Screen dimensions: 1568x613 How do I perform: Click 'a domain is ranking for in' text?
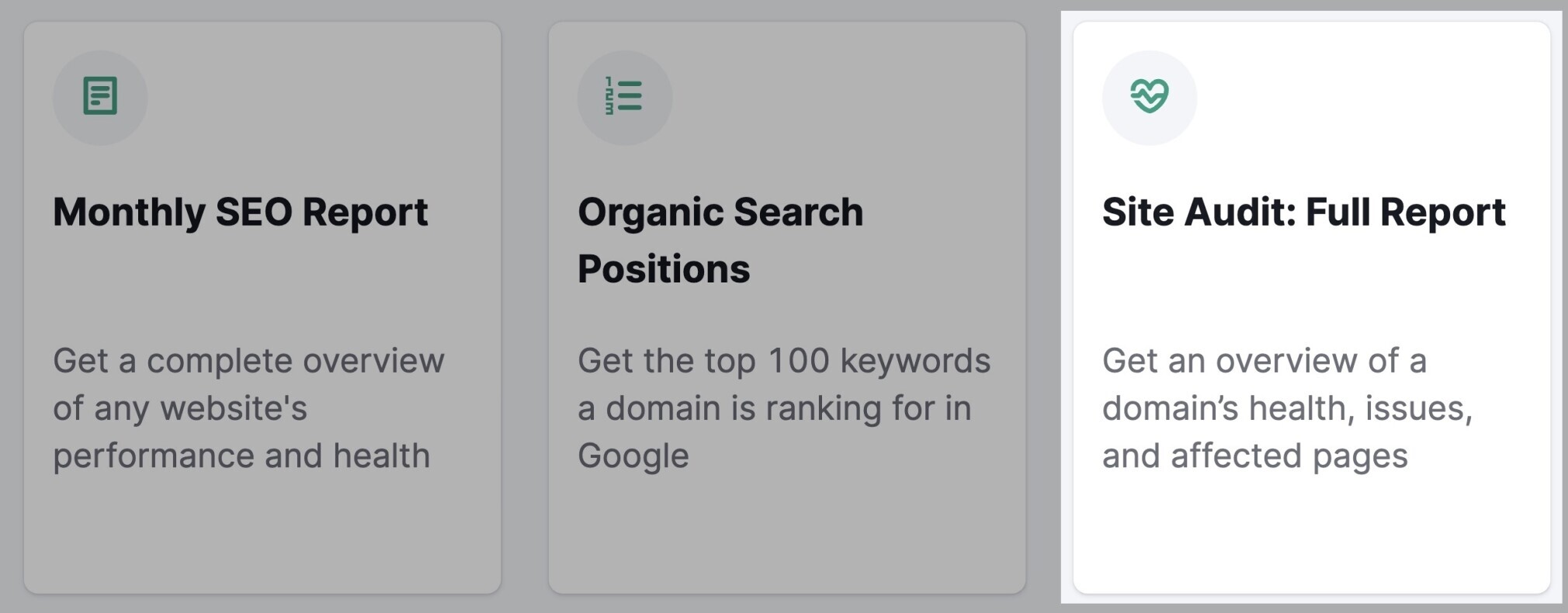coord(775,408)
